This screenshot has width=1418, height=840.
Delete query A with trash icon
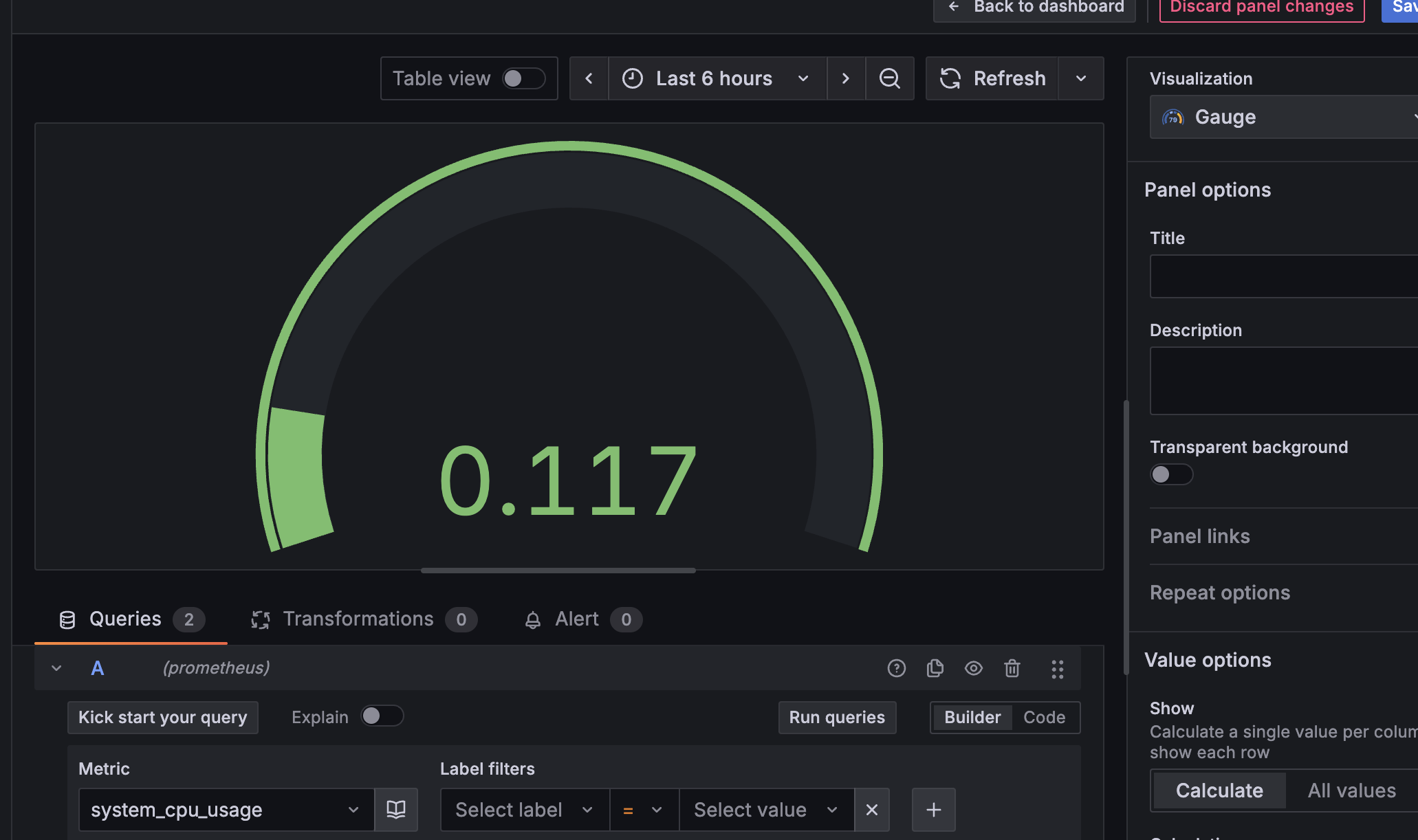(1012, 668)
